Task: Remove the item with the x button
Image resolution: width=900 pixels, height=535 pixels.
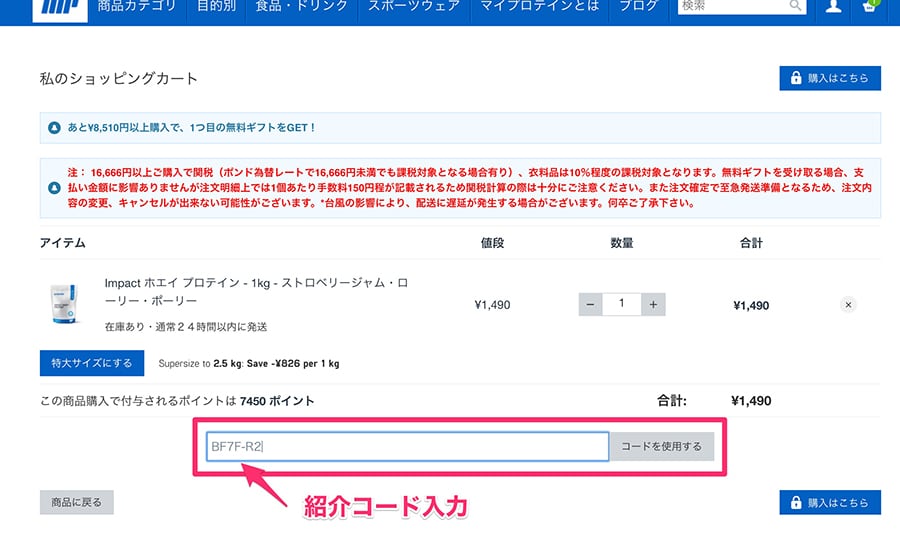Action: coord(848,305)
